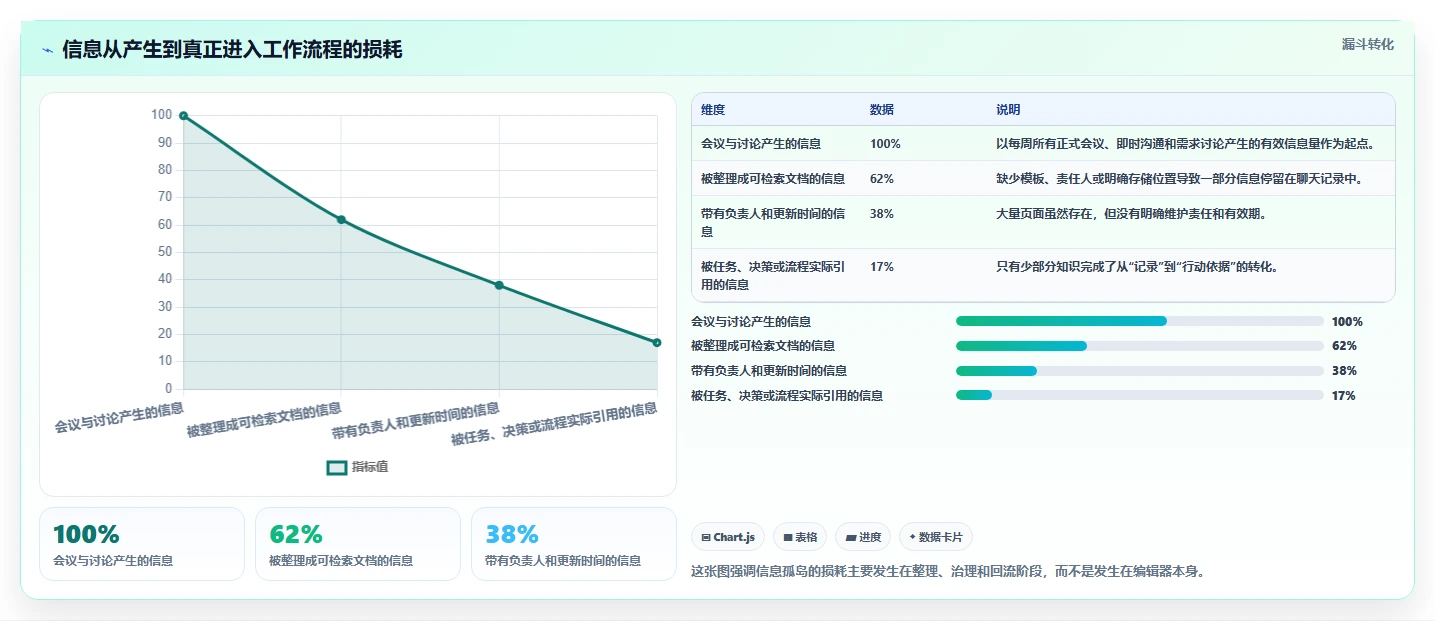Select the chart data point at value 62
This screenshot has height=621, width=1435.
[x=341, y=219]
